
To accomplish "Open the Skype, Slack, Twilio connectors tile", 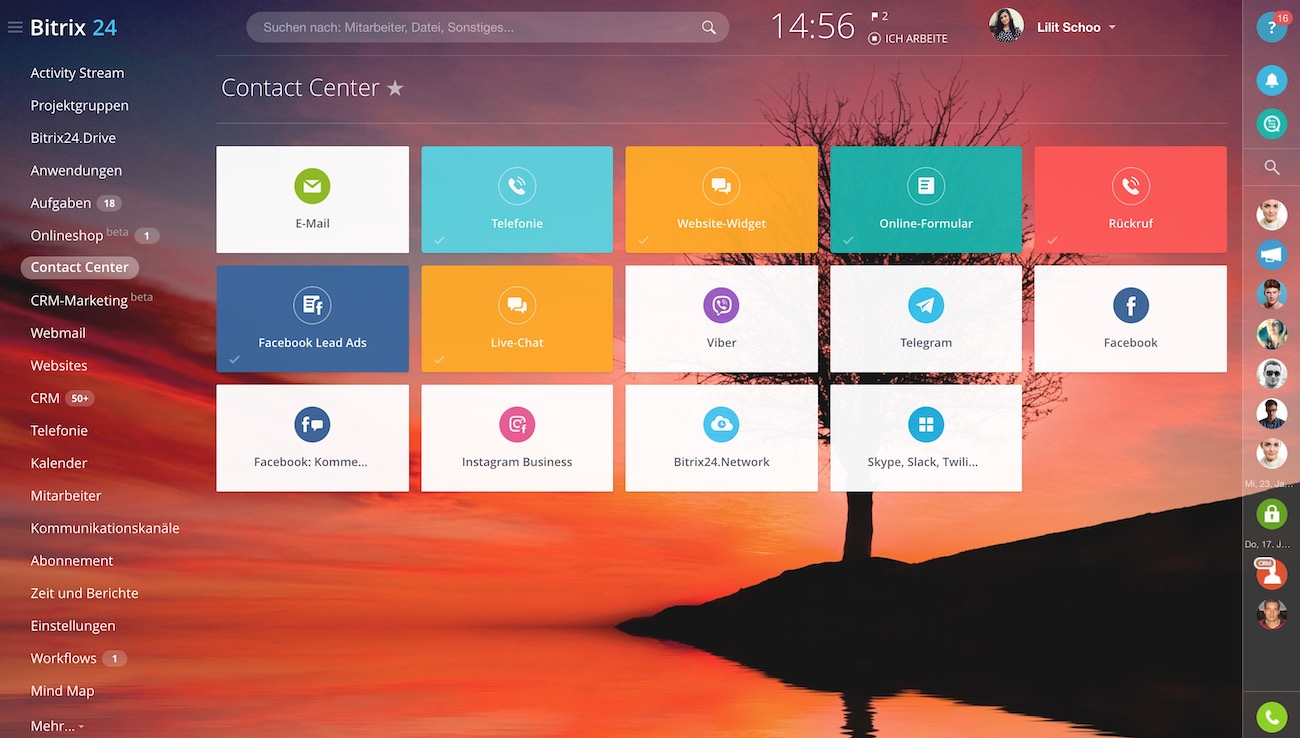I will pyautogui.click(x=925, y=438).
